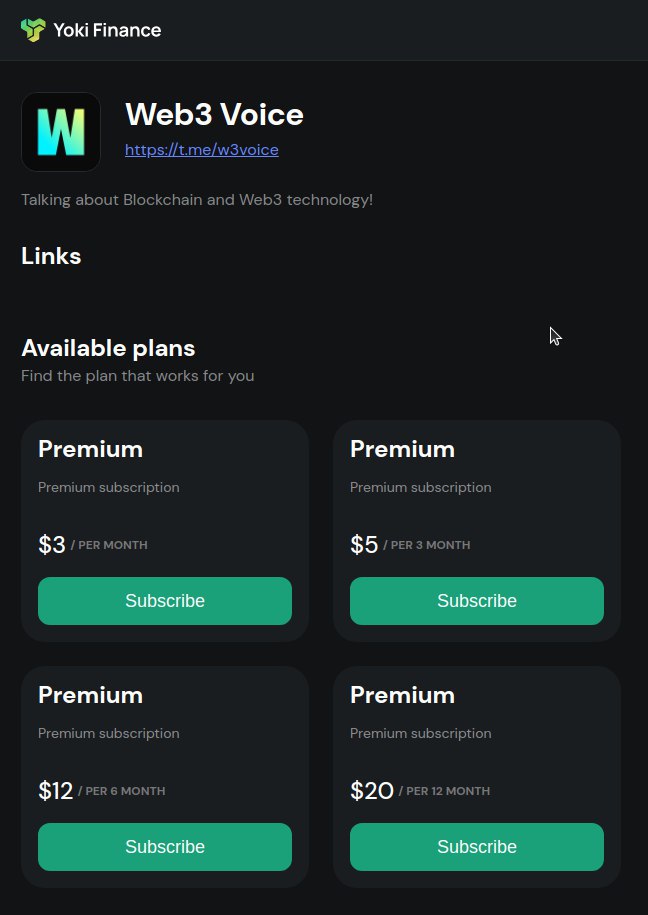Click the $5 price label
This screenshot has height=915, width=648.
pos(364,545)
